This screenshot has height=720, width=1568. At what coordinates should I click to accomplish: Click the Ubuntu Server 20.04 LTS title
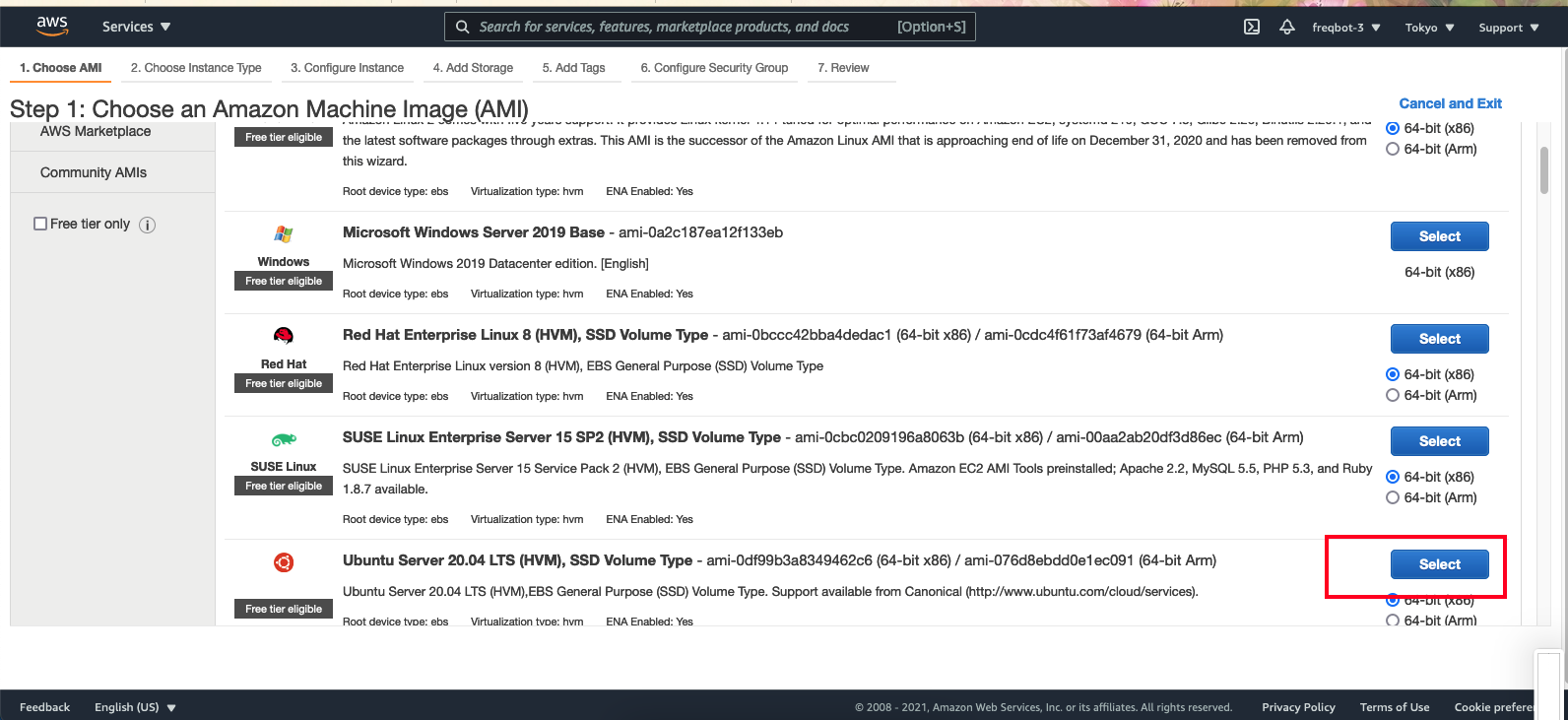(517, 560)
